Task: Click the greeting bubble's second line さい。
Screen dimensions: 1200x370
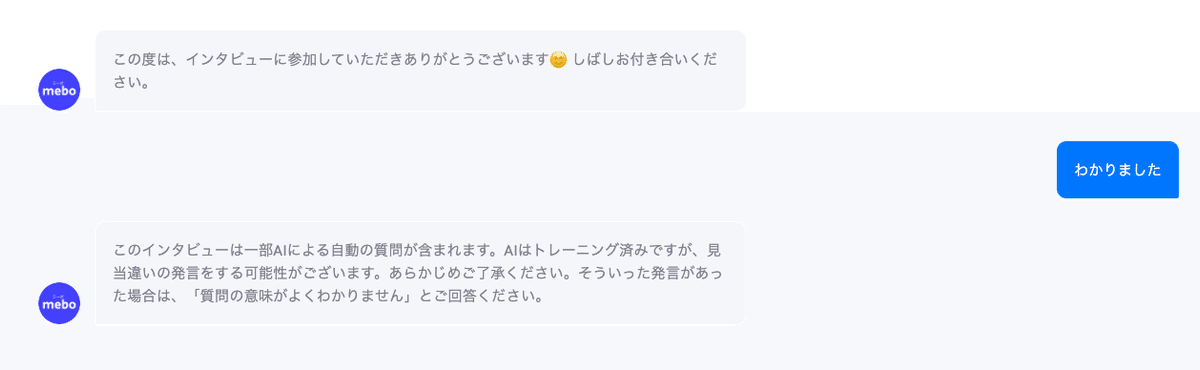Action: pyautogui.click(x=132, y=83)
